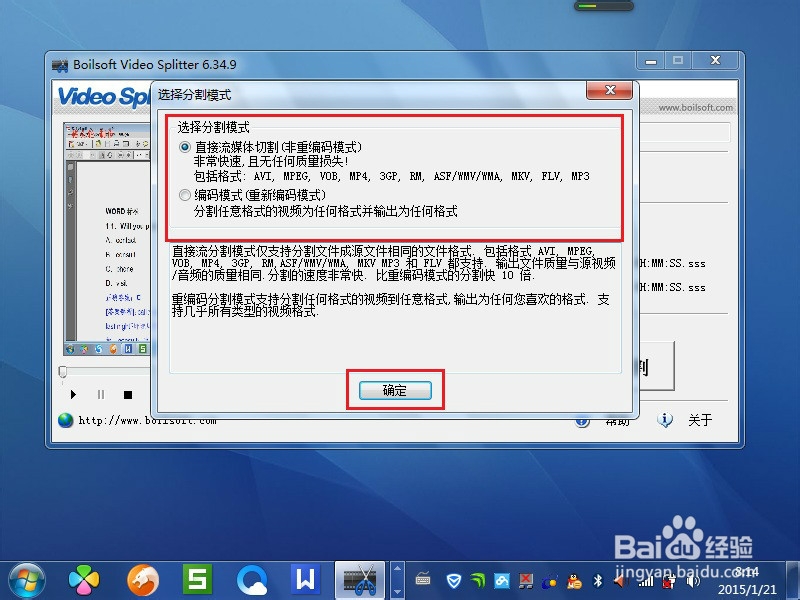Click the Video Splitter scissors taskbar icon
The width and height of the screenshot is (800, 600).
click(x=360, y=581)
